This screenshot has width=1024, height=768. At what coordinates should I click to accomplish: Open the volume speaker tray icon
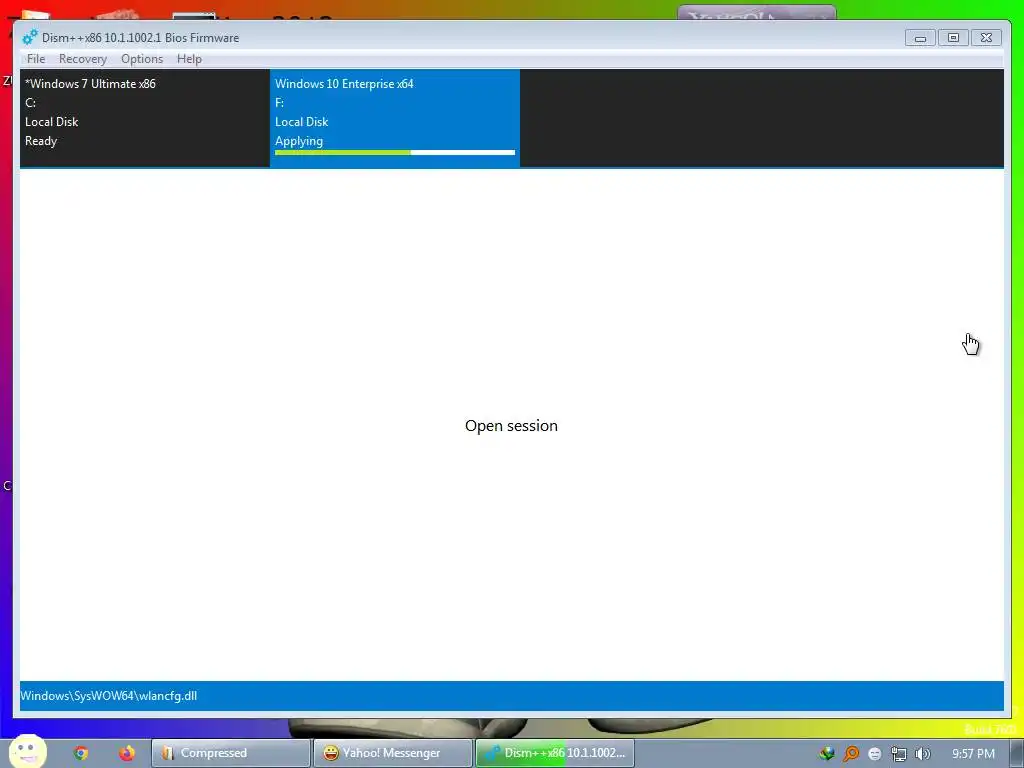point(922,754)
